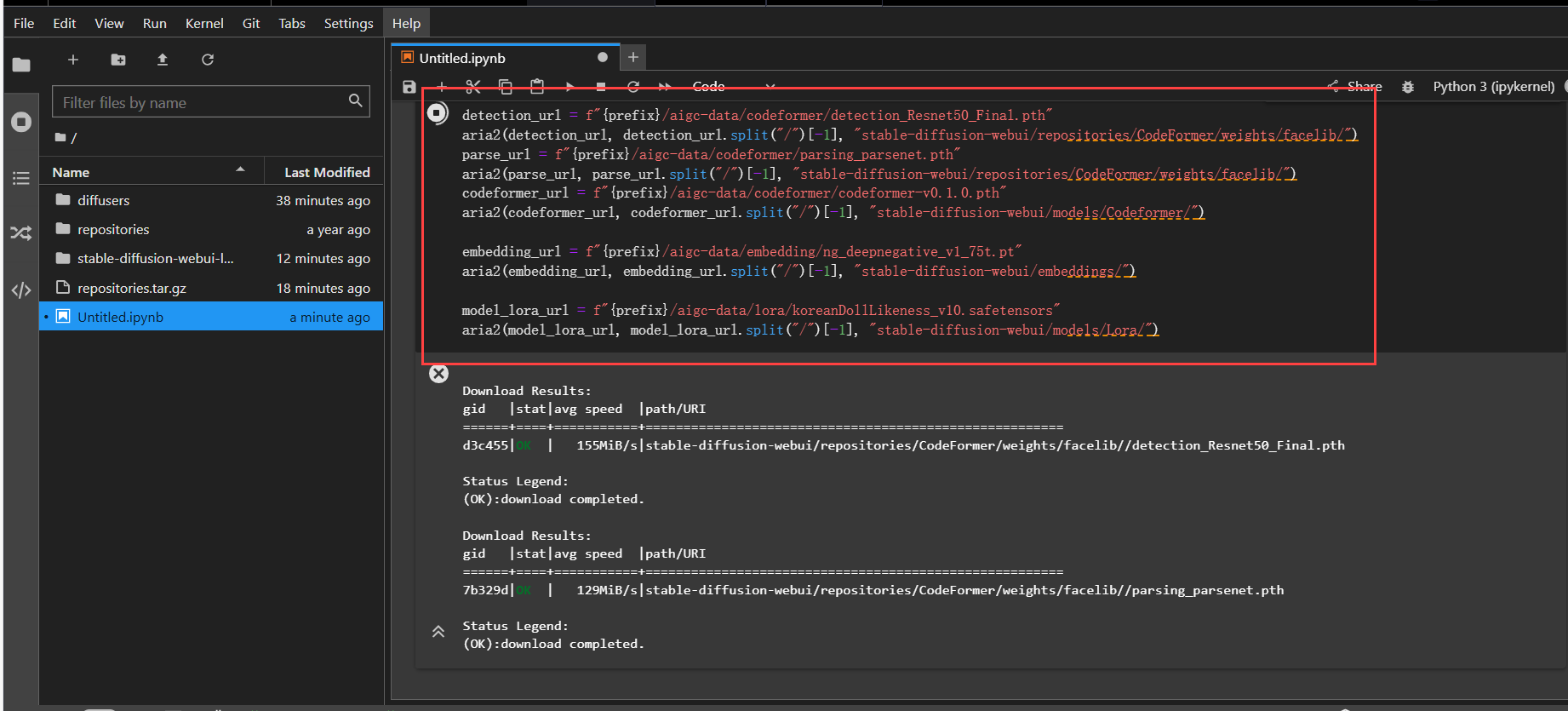Open the Table of Contents panel
The image size is (1568, 711).
(x=21, y=178)
